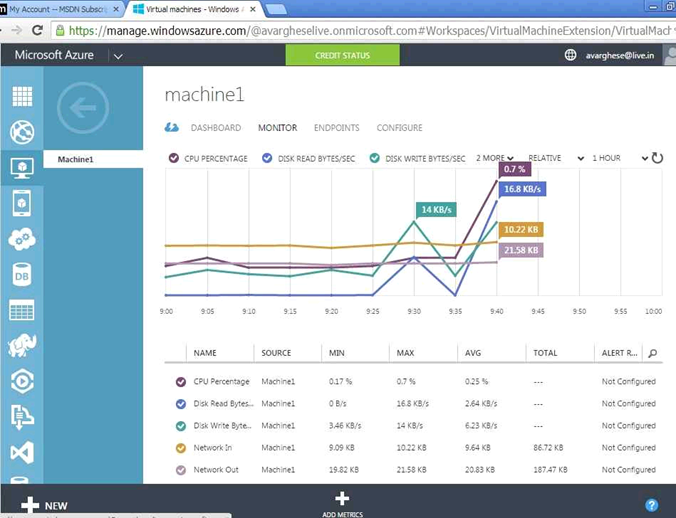This screenshot has height=518, width=676.
Task: Click the 10.22 KB chart data label
Action: coord(521,230)
